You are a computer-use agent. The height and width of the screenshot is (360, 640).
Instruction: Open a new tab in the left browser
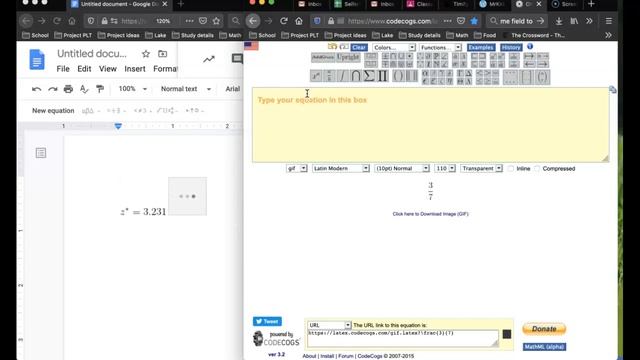tap(181, 4)
